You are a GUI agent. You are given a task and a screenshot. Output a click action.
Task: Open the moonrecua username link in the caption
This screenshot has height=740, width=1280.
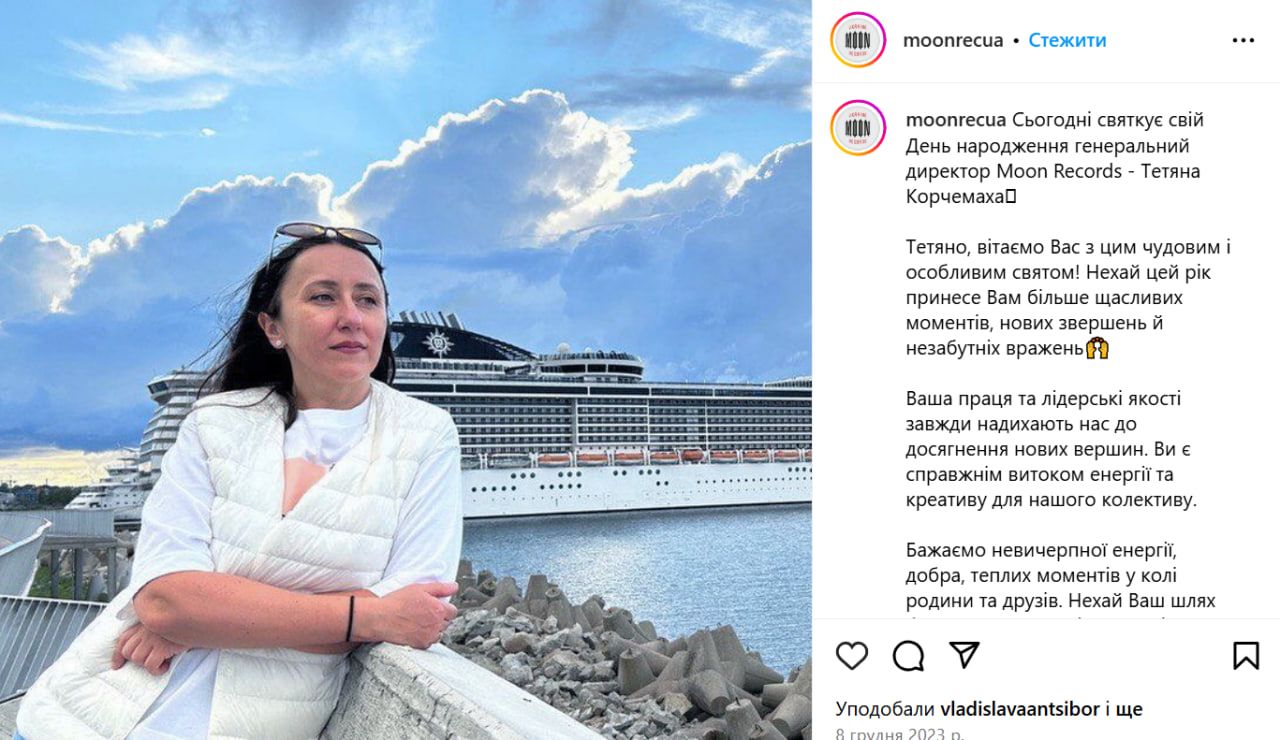pos(956,120)
